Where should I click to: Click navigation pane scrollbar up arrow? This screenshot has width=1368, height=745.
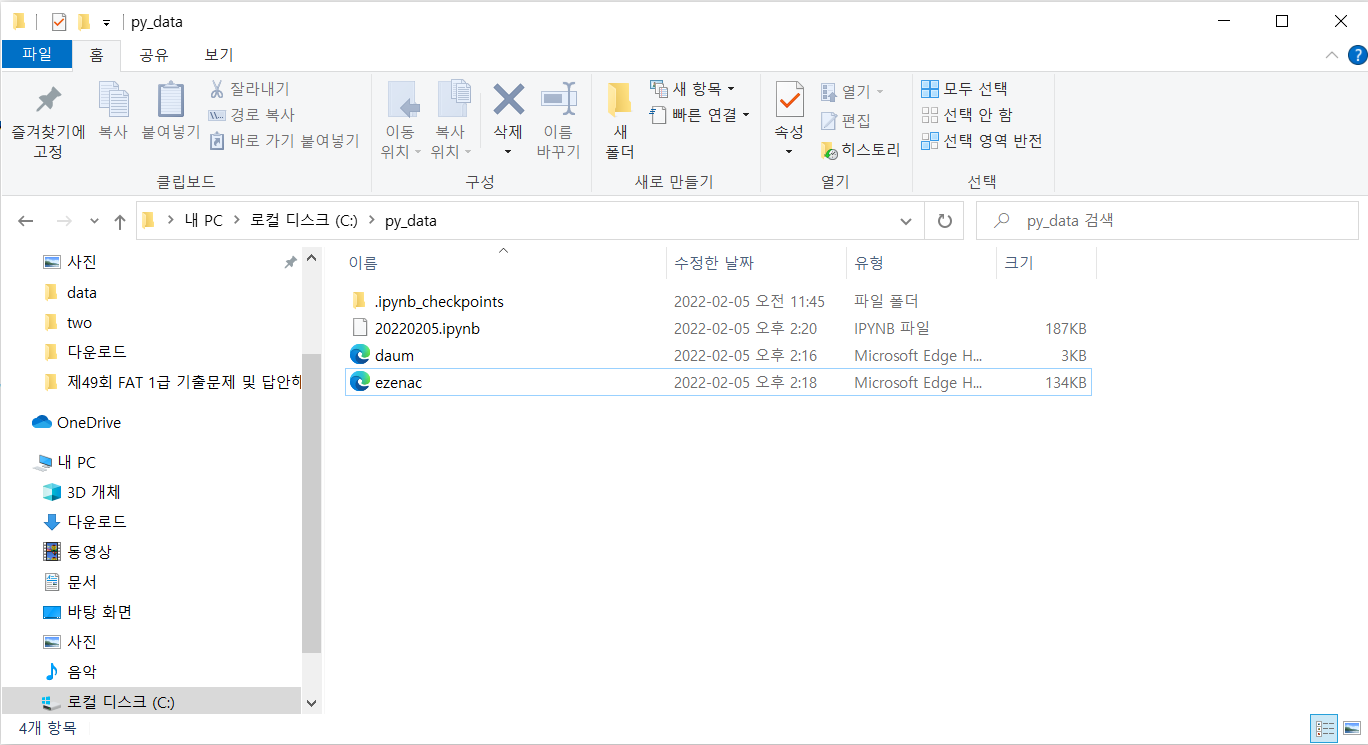[x=311, y=259]
